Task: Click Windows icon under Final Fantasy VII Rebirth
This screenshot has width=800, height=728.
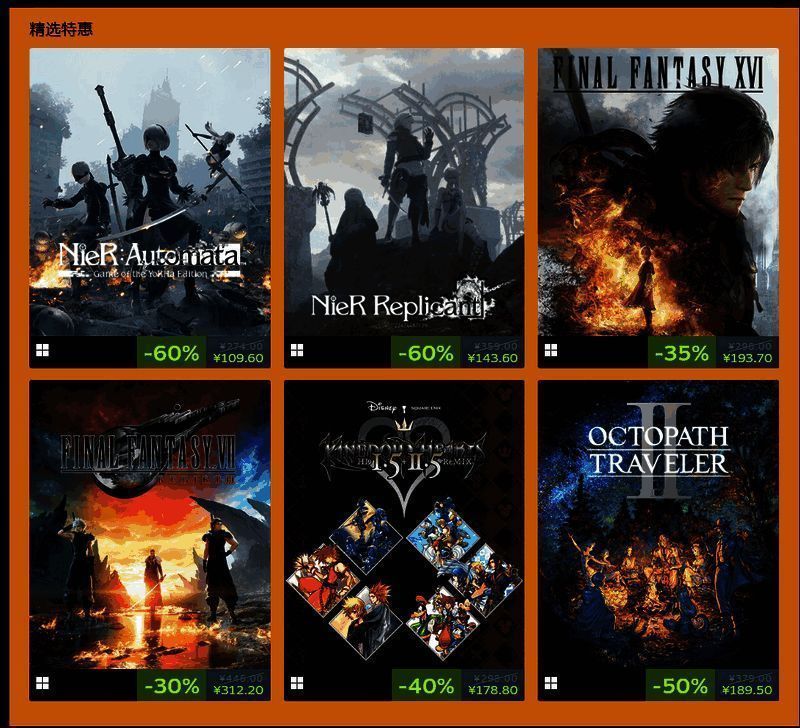Action: (x=42, y=683)
